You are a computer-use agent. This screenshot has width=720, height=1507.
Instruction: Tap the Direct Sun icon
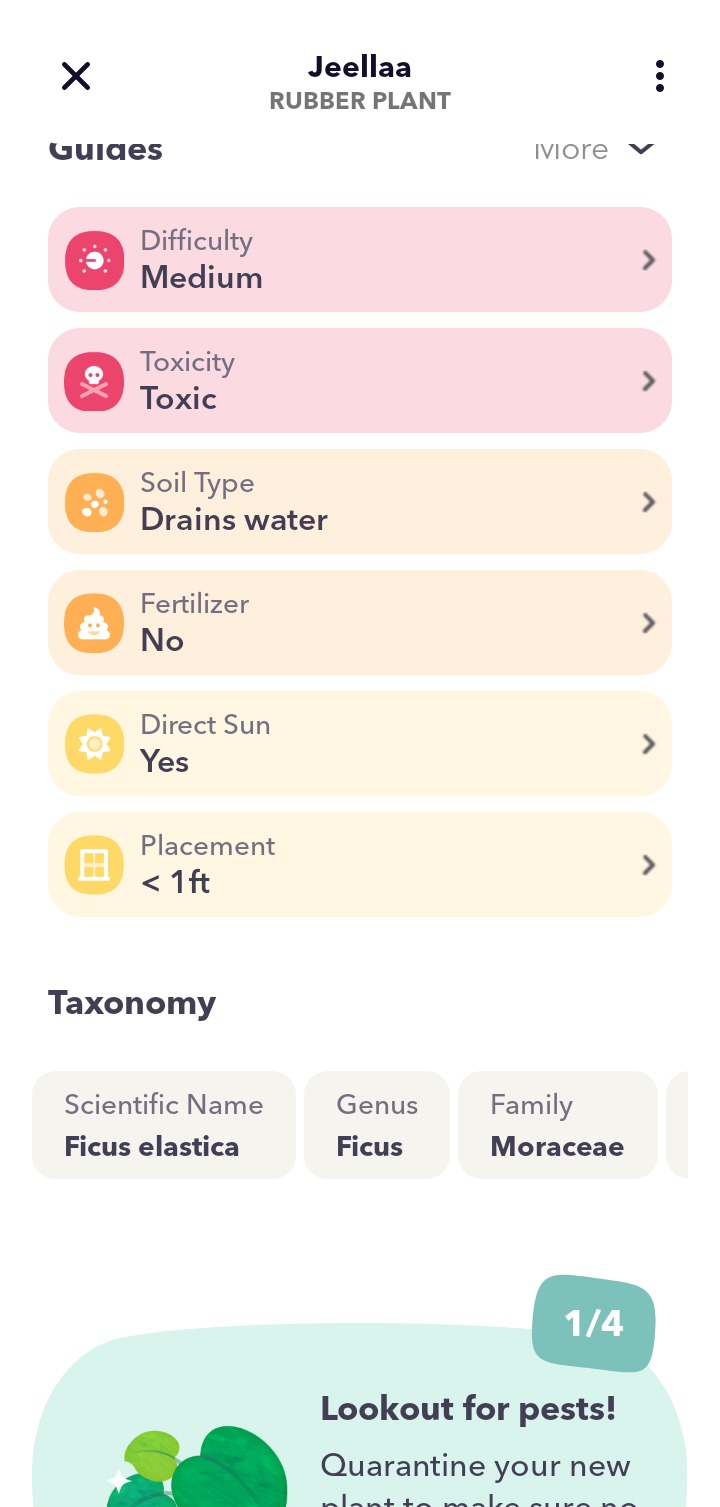coord(94,744)
